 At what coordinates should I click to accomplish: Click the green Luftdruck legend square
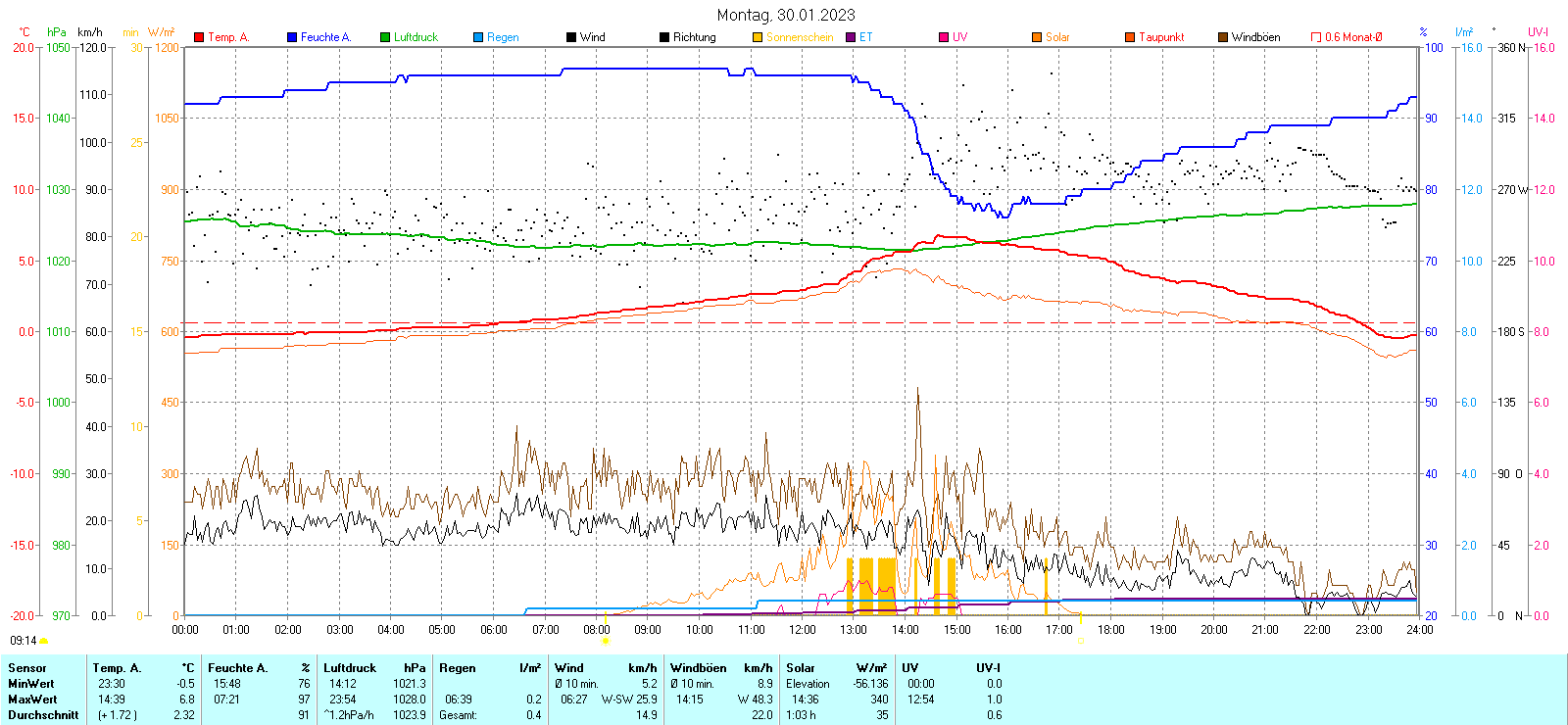pos(385,37)
